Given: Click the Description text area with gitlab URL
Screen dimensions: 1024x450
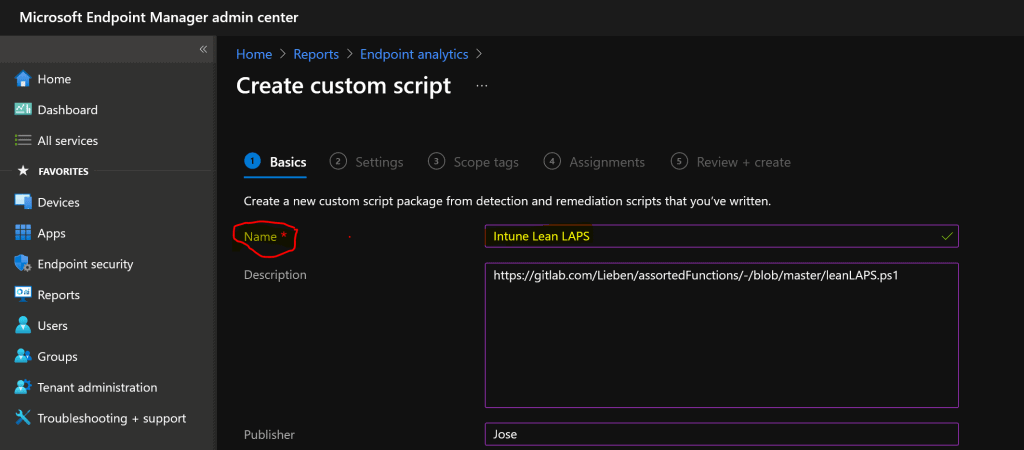Looking at the screenshot, I should coord(722,335).
